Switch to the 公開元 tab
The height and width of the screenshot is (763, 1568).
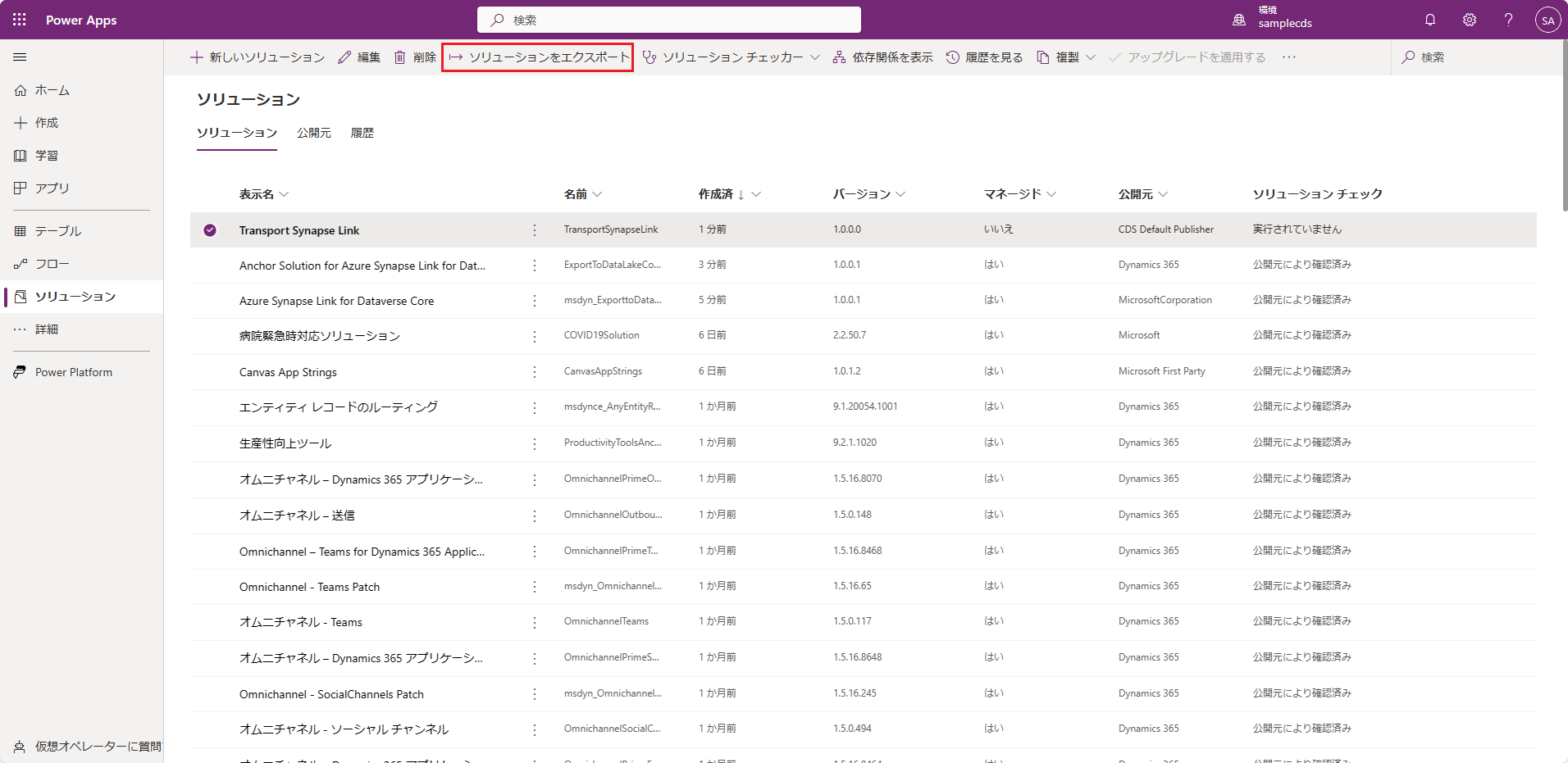pos(313,133)
